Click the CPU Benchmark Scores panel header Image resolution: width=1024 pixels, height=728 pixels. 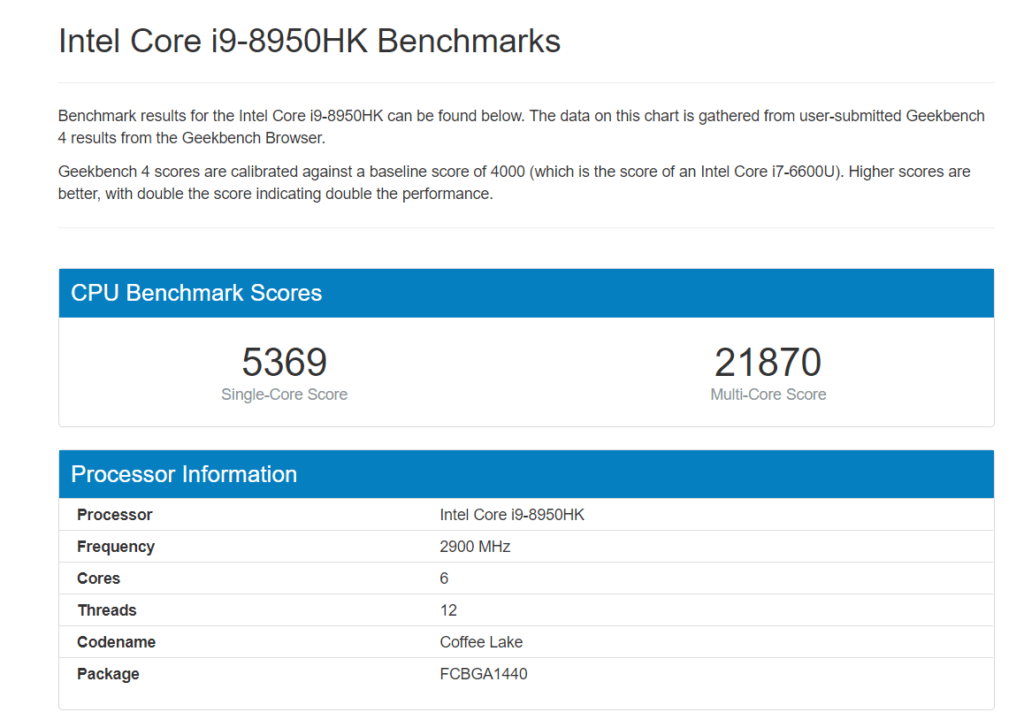(196, 293)
